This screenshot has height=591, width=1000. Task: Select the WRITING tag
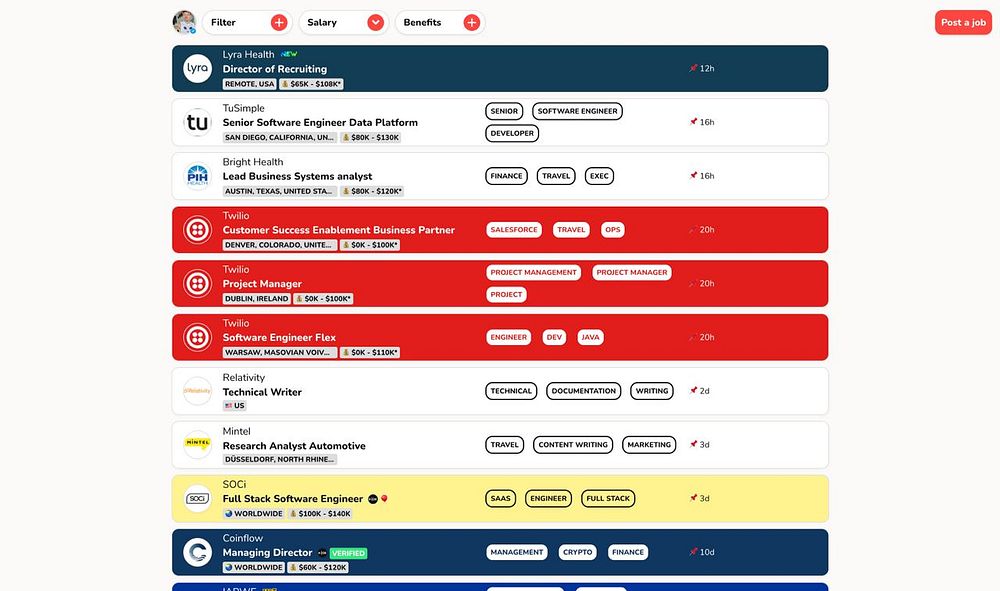(x=652, y=391)
